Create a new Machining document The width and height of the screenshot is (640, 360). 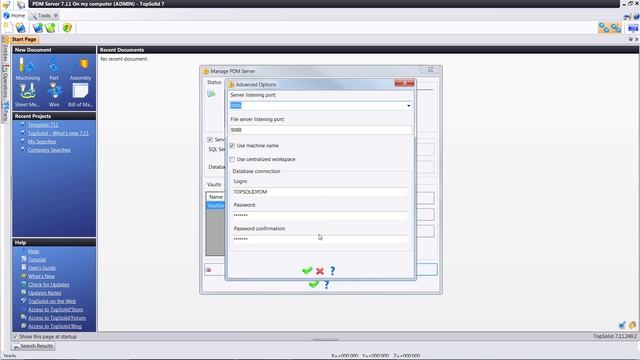pos(27,69)
